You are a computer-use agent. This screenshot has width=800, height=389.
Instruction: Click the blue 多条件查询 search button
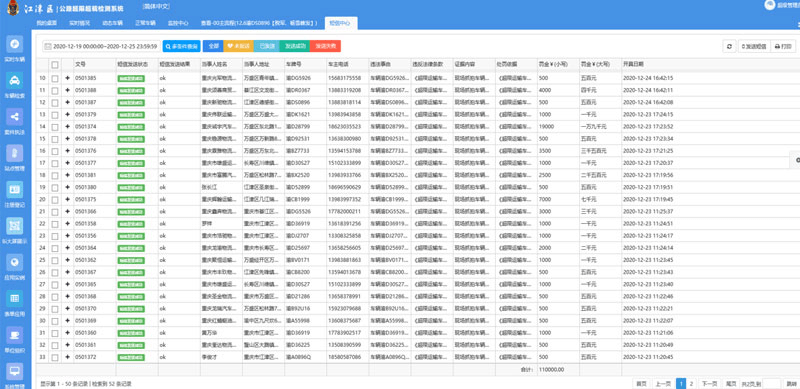point(182,46)
